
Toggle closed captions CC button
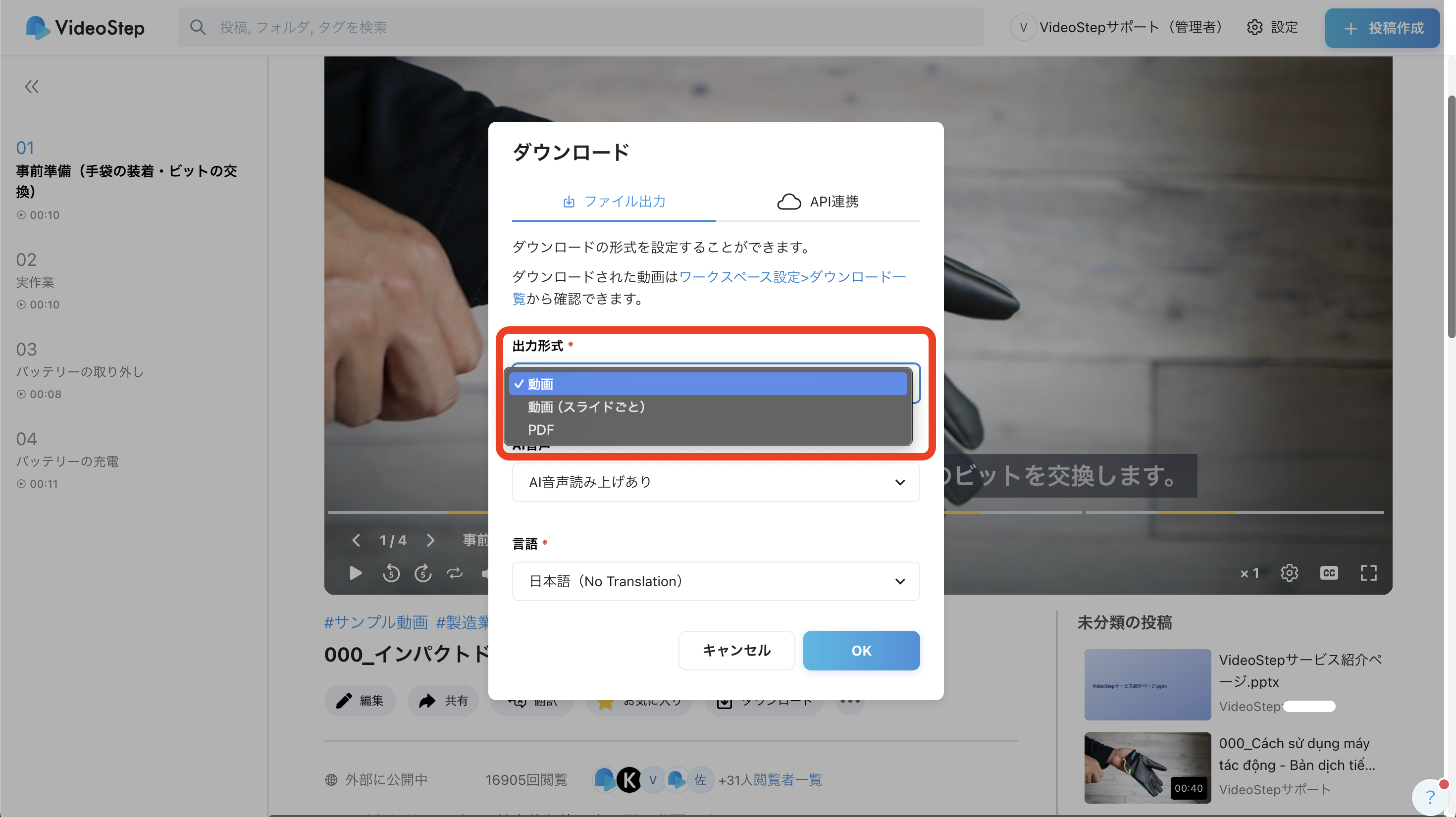pyautogui.click(x=1328, y=573)
